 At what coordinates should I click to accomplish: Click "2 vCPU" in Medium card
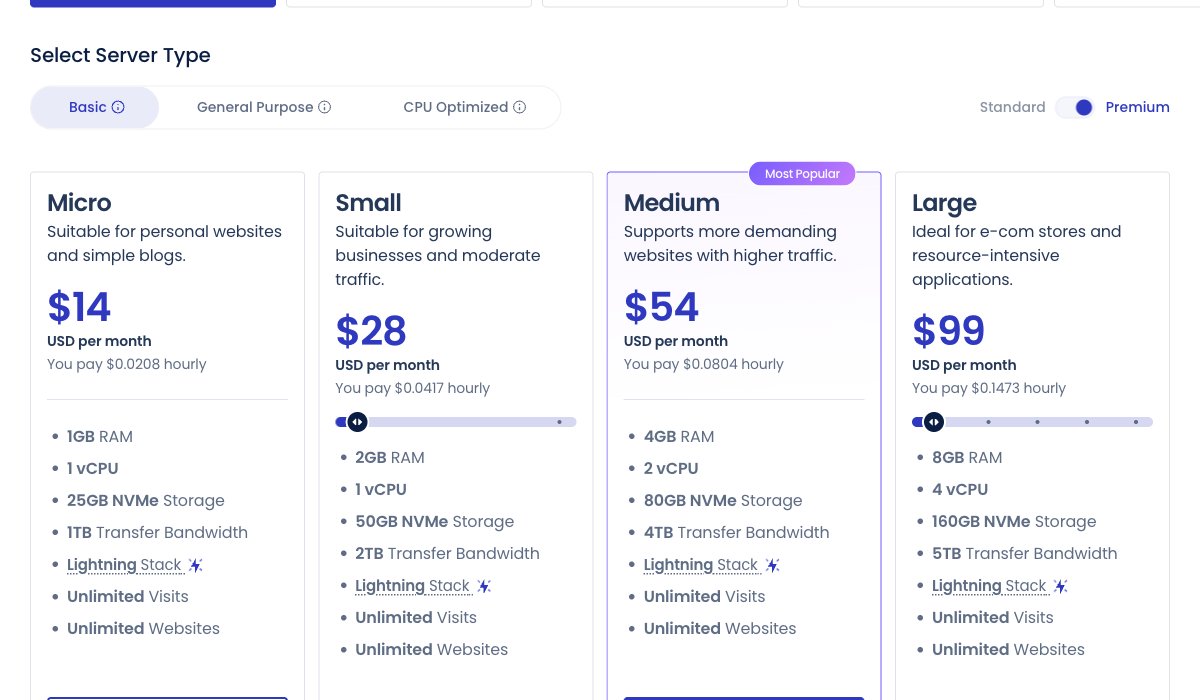click(x=671, y=469)
